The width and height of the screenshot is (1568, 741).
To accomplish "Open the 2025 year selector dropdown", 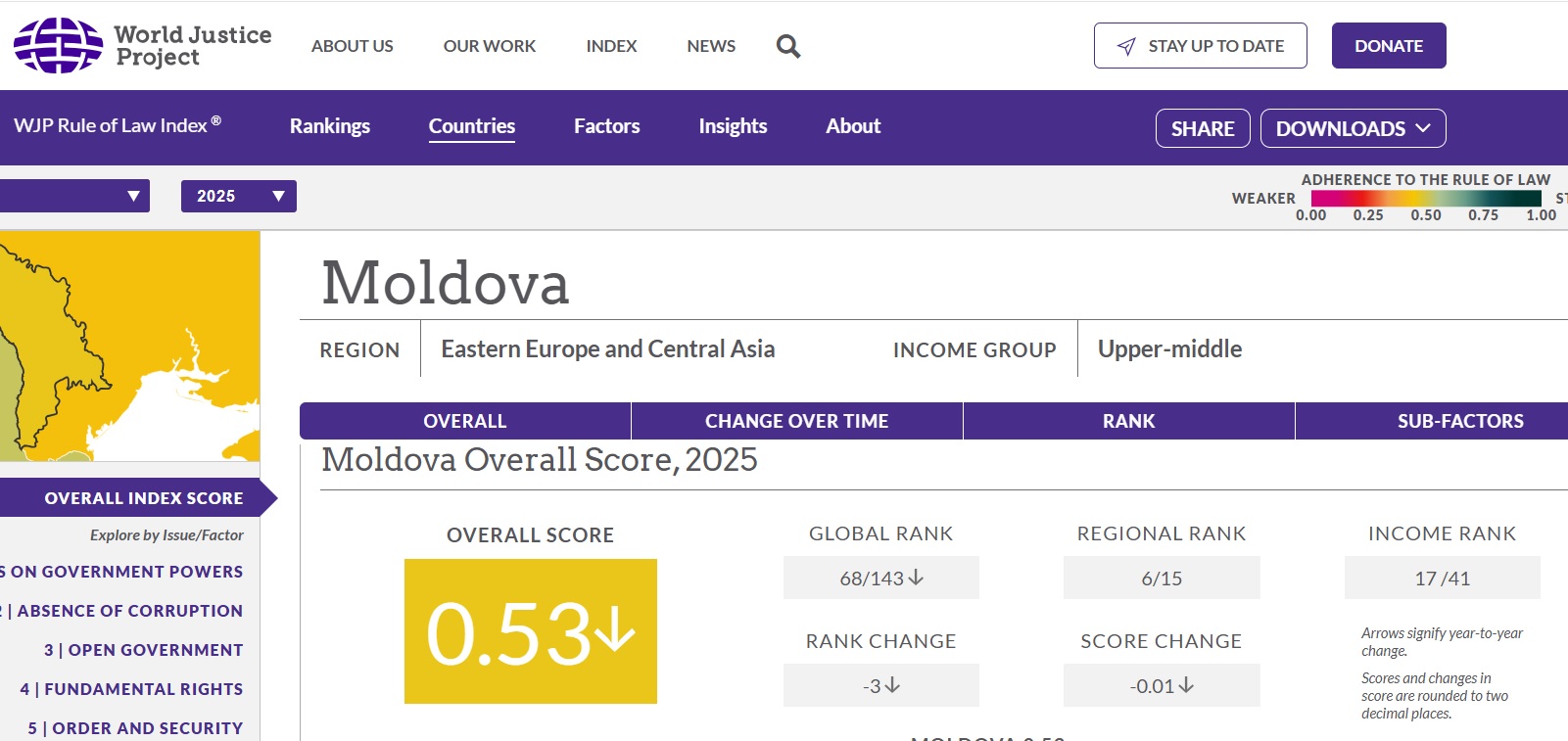I will pyautogui.click(x=238, y=196).
